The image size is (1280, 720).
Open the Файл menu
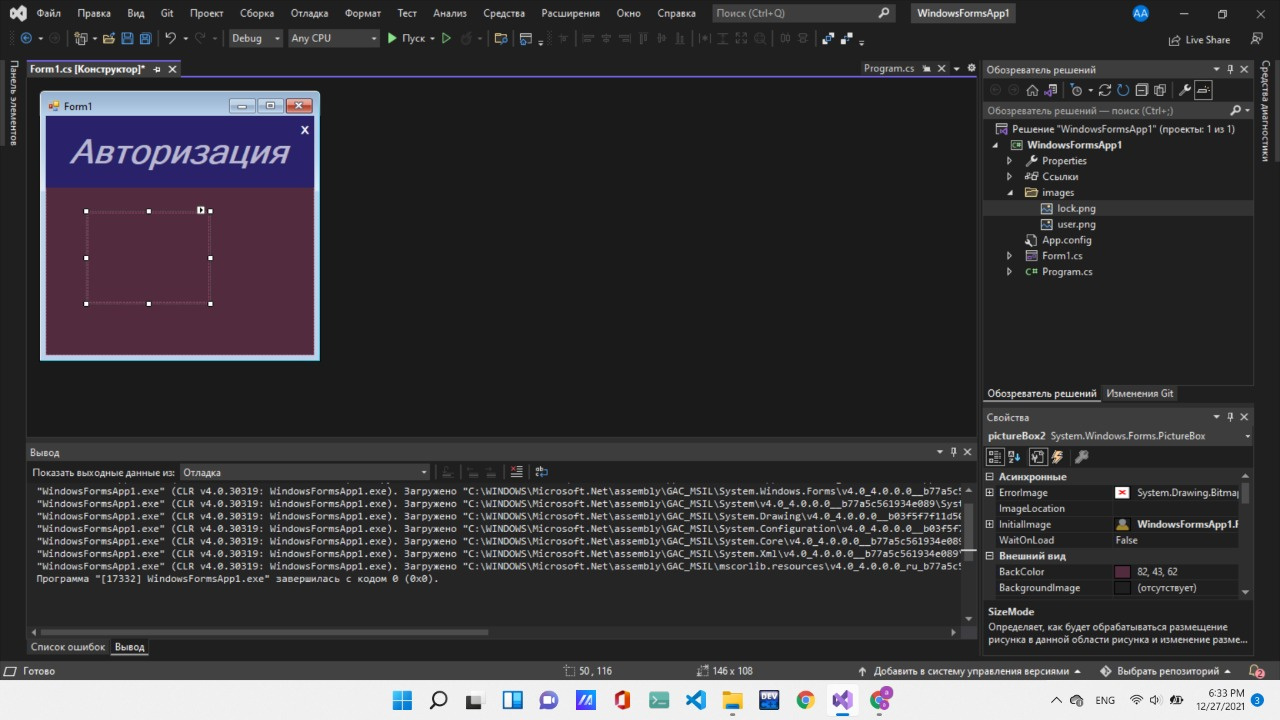click(49, 13)
